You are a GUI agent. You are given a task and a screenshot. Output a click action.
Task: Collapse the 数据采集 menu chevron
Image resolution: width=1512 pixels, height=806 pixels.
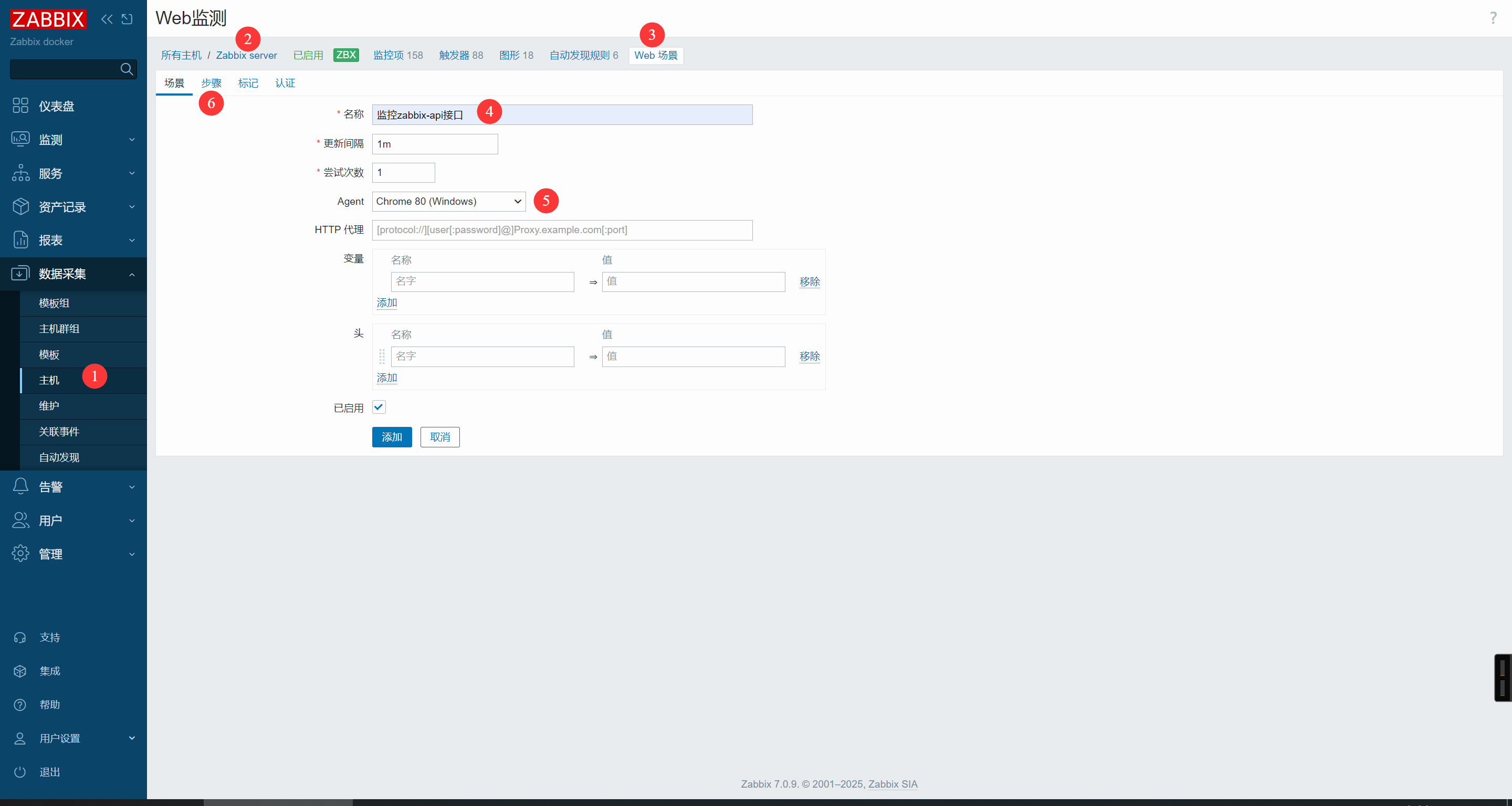point(132,274)
